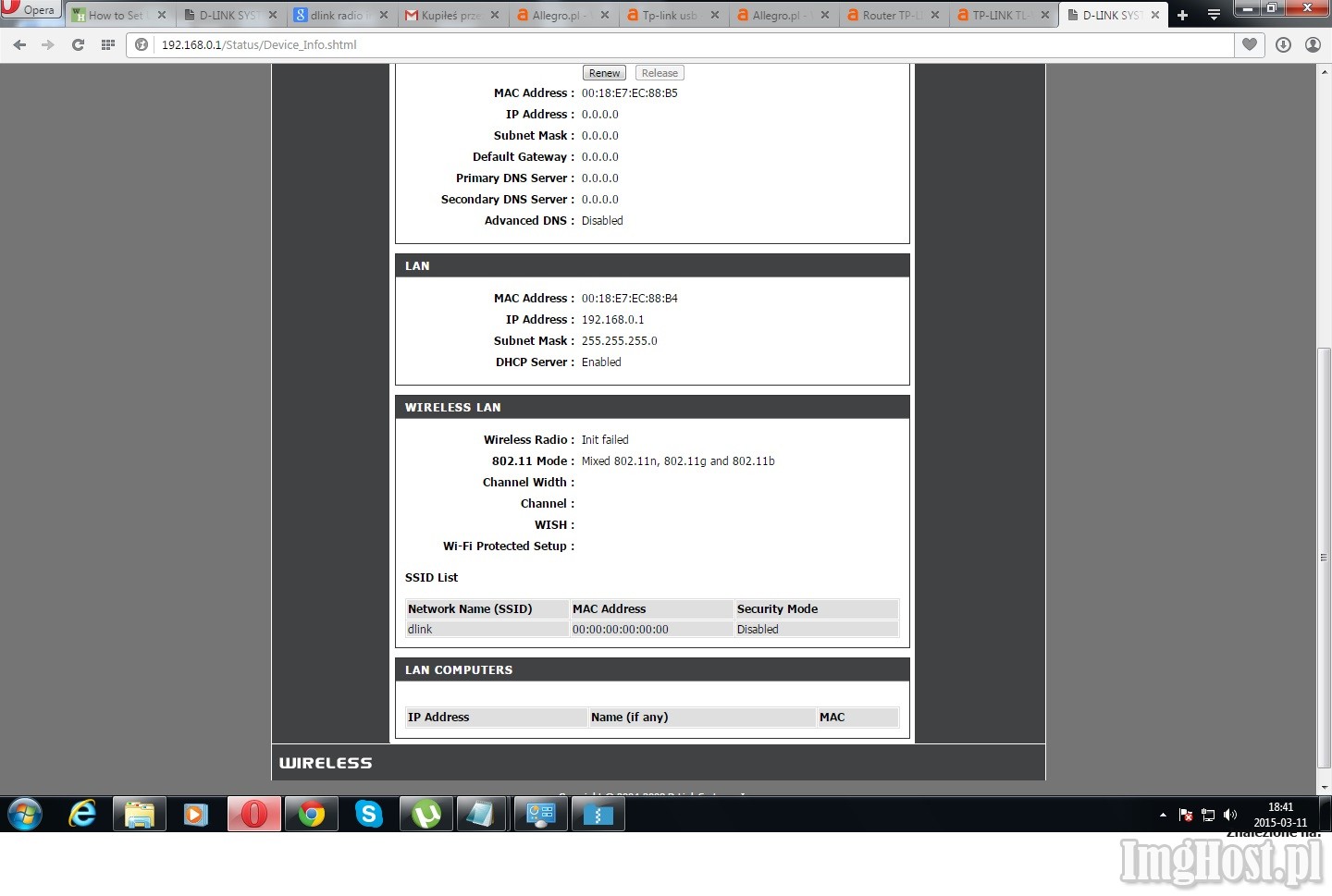Screen dimensions: 1332x896
Task: Click the 'dlink' SSID cell
Action: click(x=487, y=629)
